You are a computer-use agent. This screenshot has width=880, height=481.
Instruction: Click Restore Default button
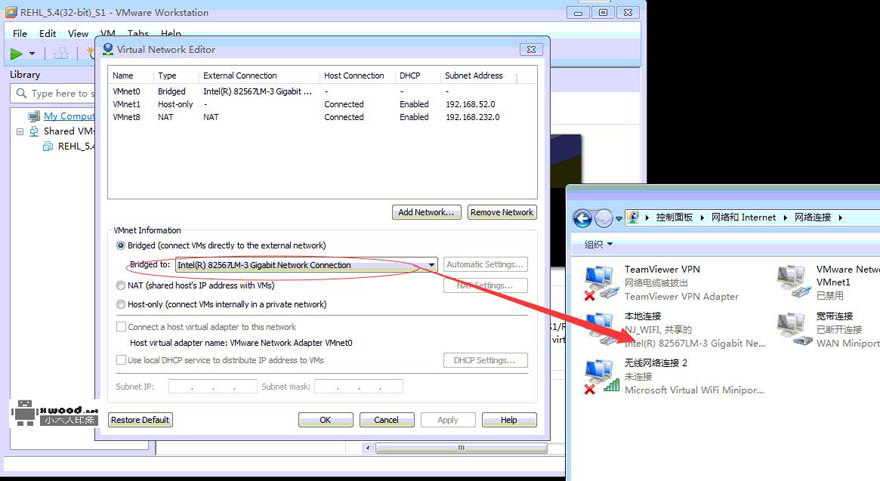(140, 420)
